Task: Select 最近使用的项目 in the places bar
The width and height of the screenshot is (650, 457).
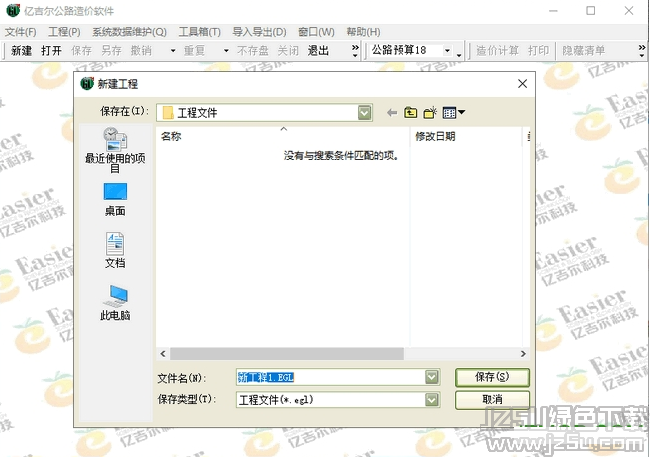Action: (x=115, y=150)
